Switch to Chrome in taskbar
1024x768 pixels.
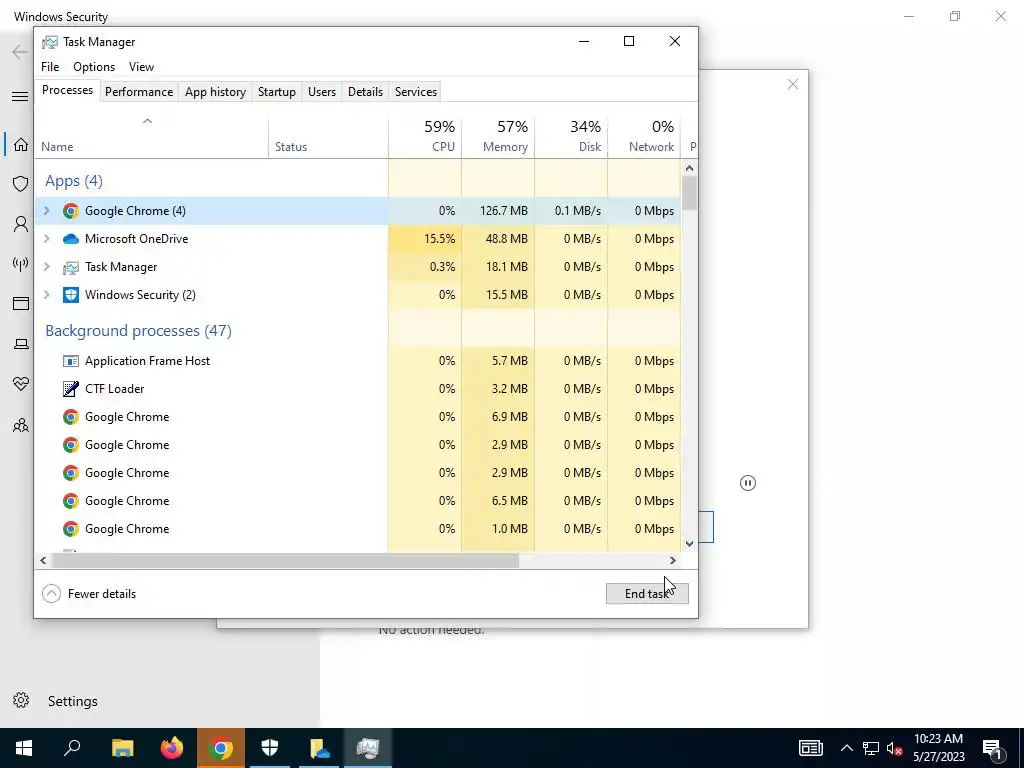click(221, 748)
